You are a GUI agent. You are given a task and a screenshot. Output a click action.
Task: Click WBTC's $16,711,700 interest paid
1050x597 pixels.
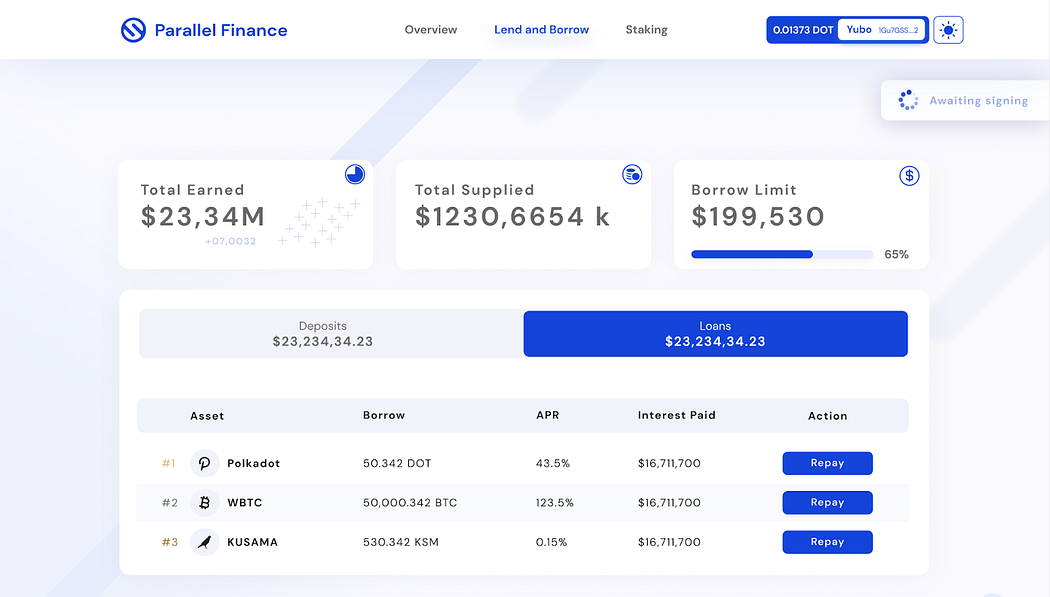coord(669,503)
